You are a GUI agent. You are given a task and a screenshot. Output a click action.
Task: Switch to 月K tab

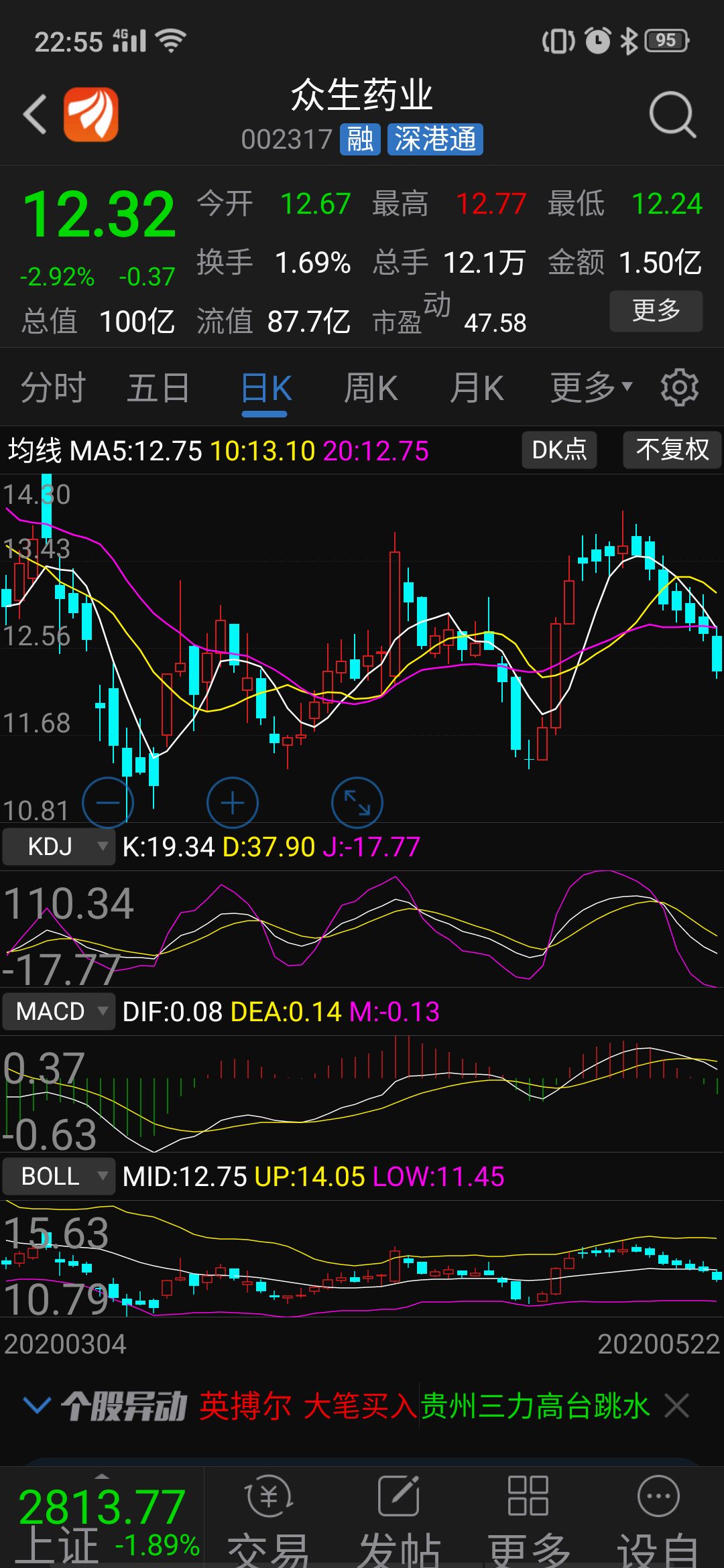(477, 388)
